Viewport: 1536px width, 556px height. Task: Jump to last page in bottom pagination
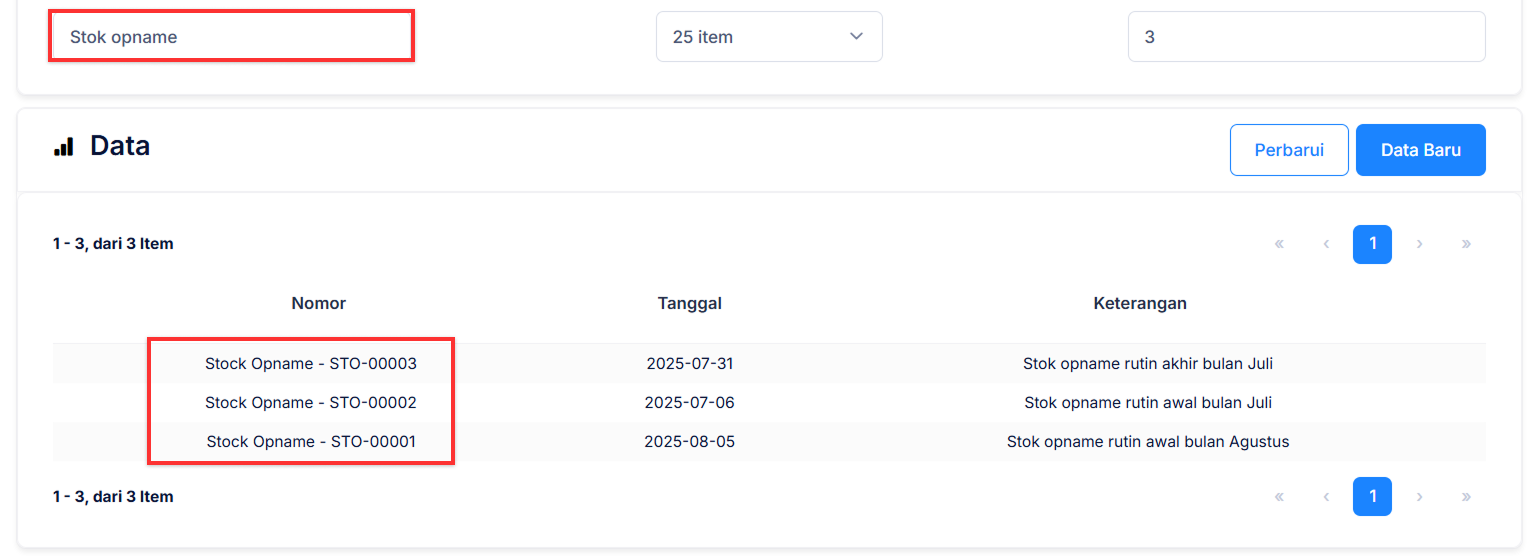click(x=1466, y=496)
